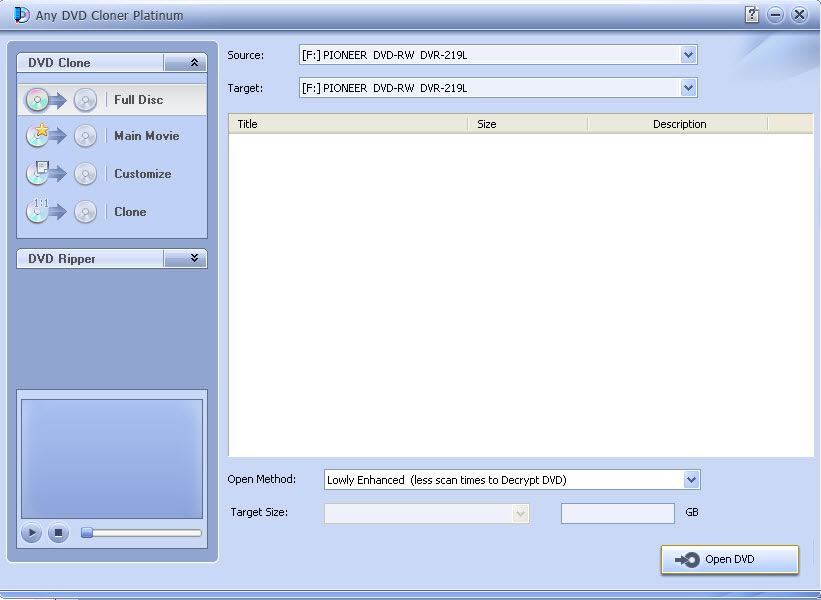Screen dimensions: 821x600
Task: Click the Target Size GB input field
Action: coord(618,514)
